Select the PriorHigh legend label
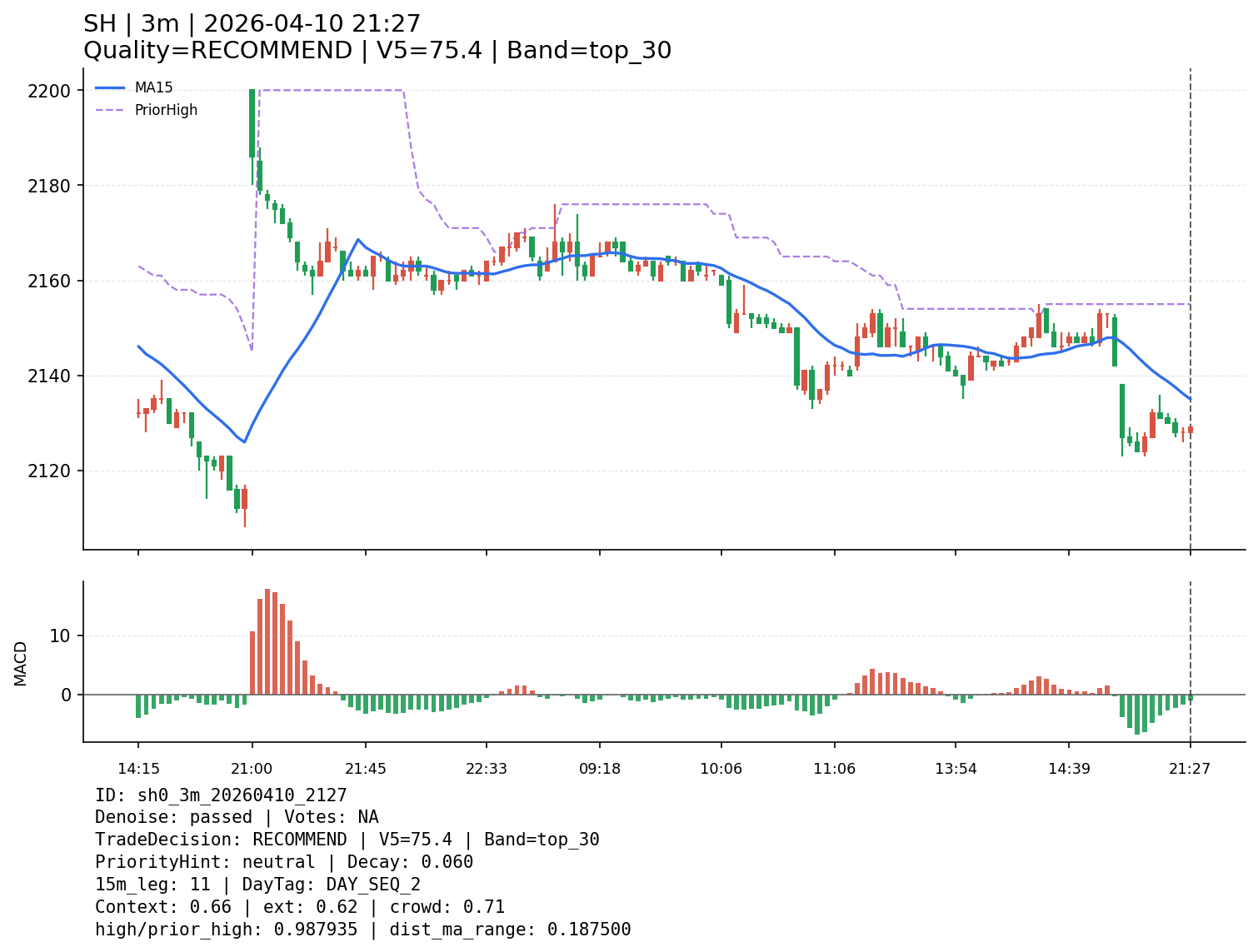The height and width of the screenshot is (952, 1258). tap(166, 110)
